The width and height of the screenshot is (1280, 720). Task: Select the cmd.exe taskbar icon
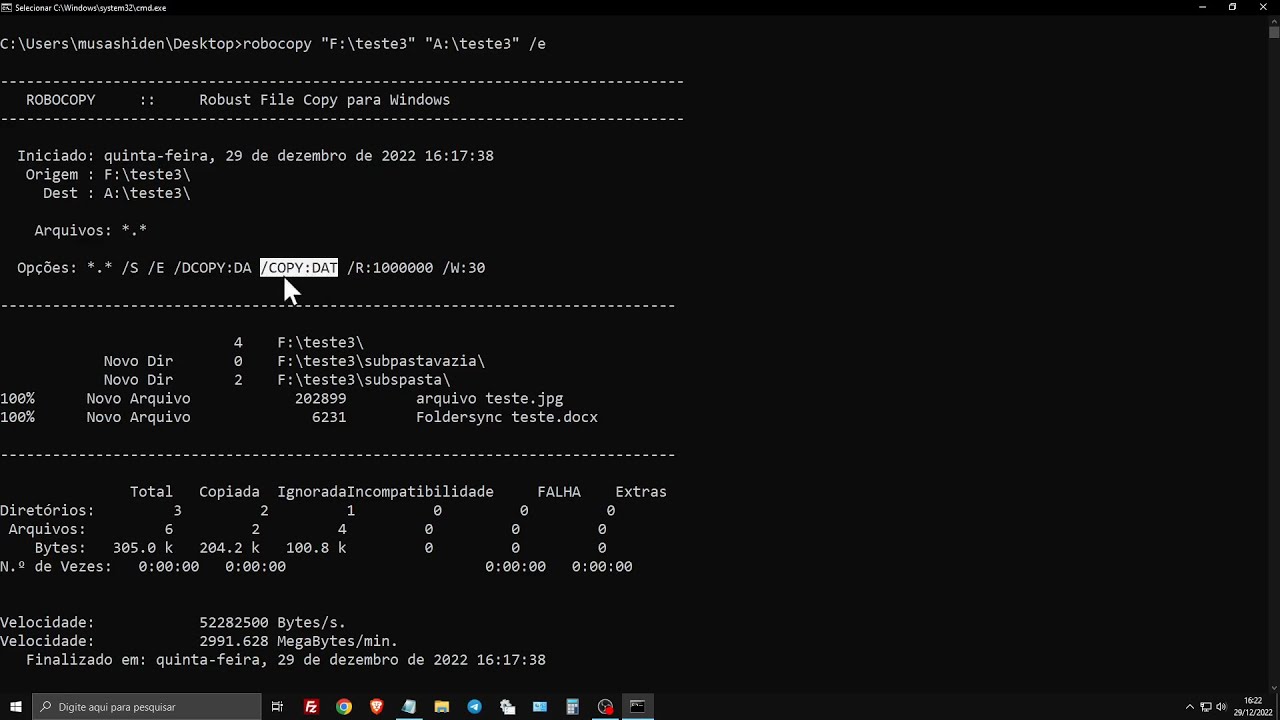(637, 707)
